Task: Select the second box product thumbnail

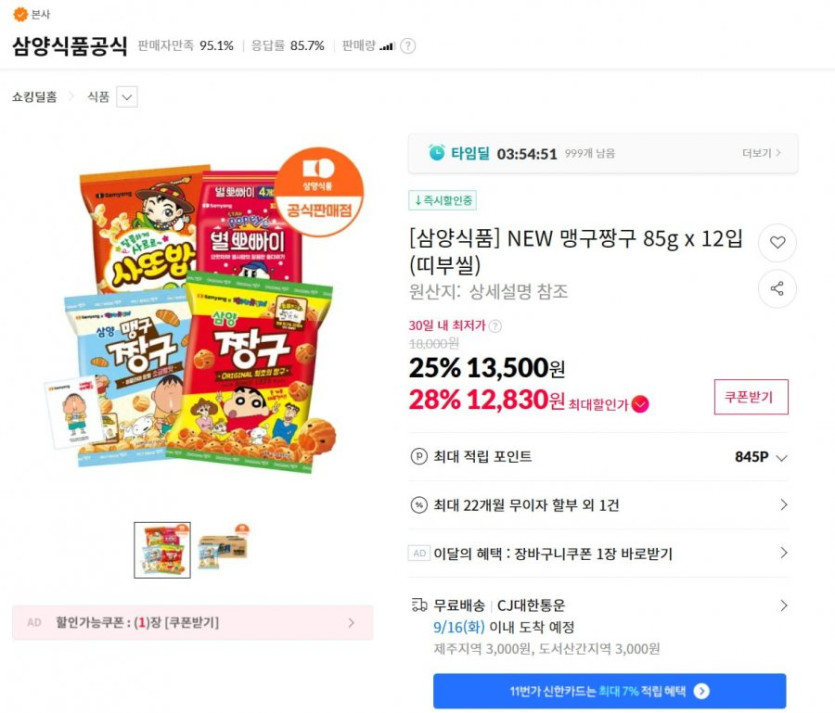Action: click(x=222, y=549)
